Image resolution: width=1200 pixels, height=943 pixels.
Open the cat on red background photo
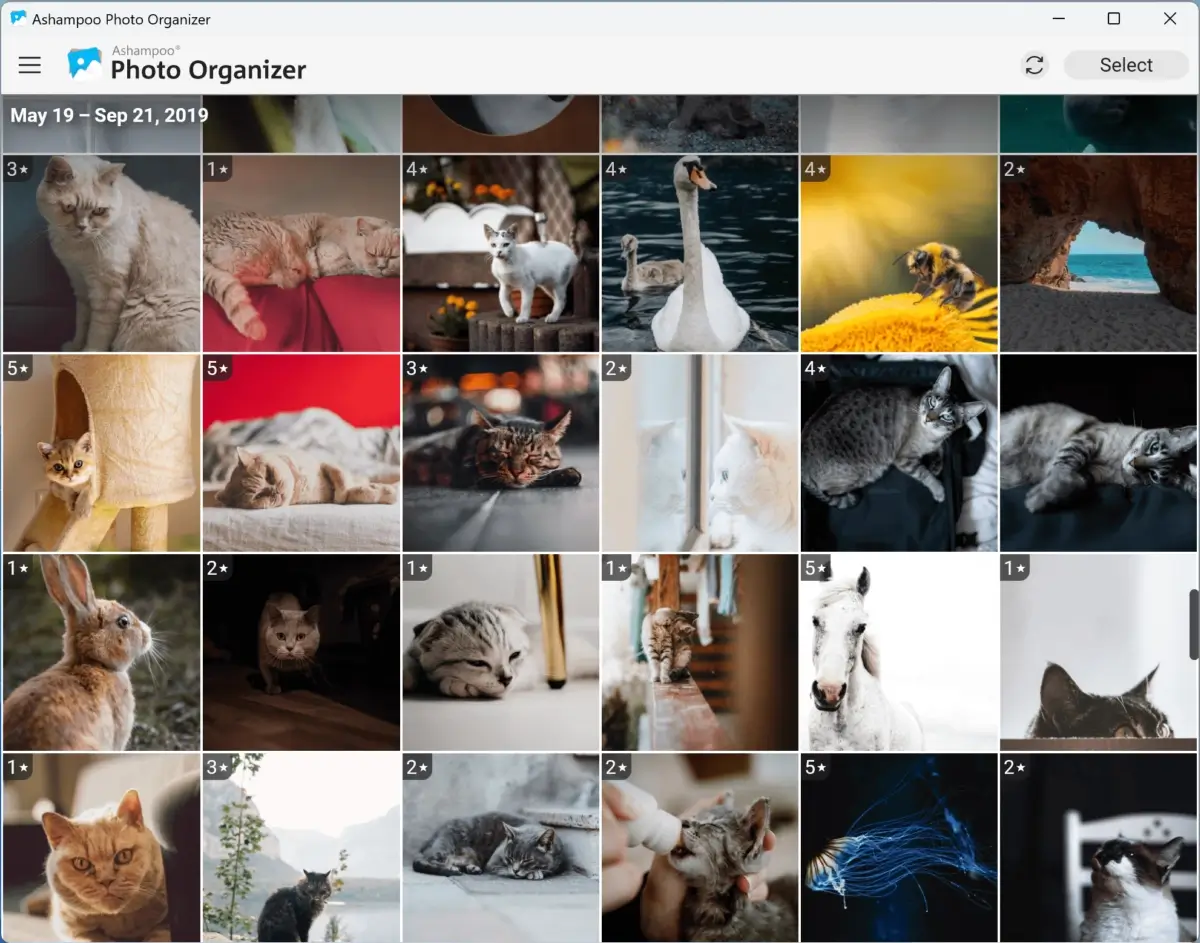coord(301,452)
